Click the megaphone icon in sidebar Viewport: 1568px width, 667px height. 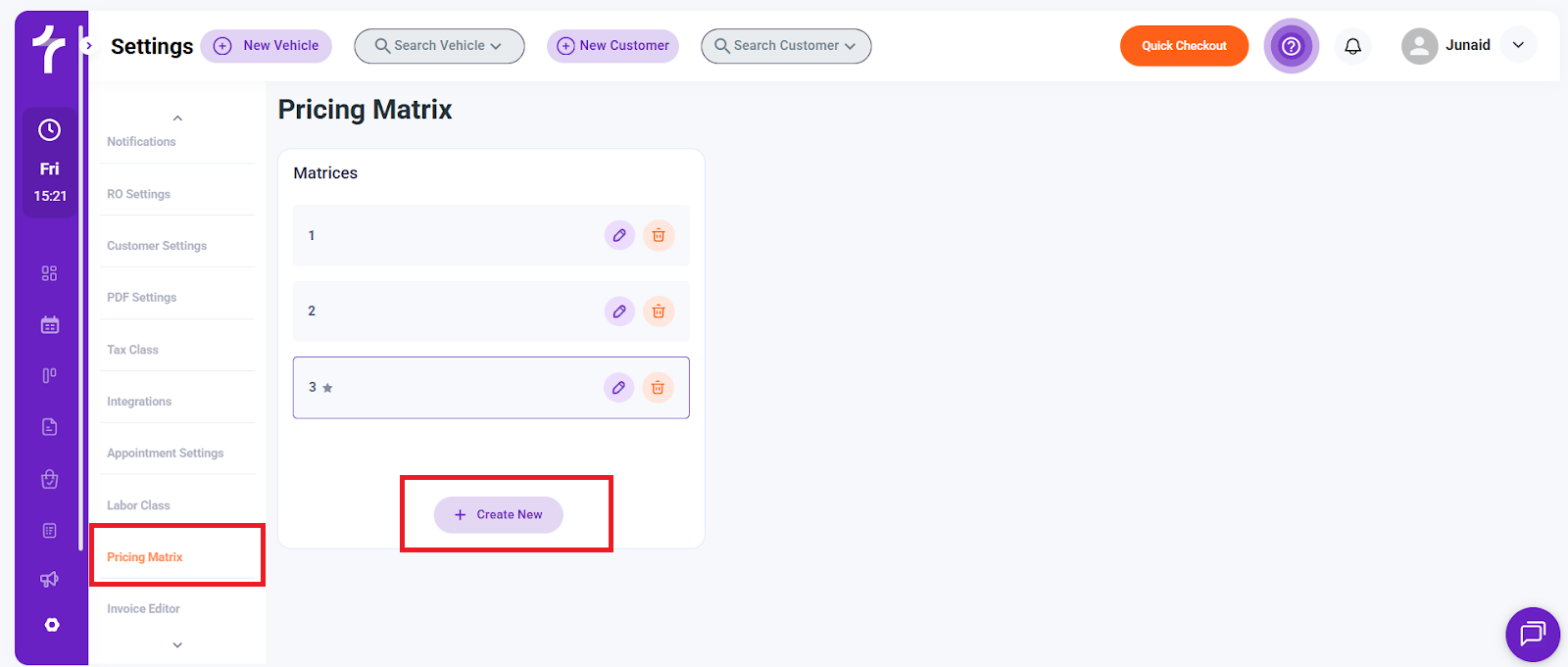pos(50,579)
